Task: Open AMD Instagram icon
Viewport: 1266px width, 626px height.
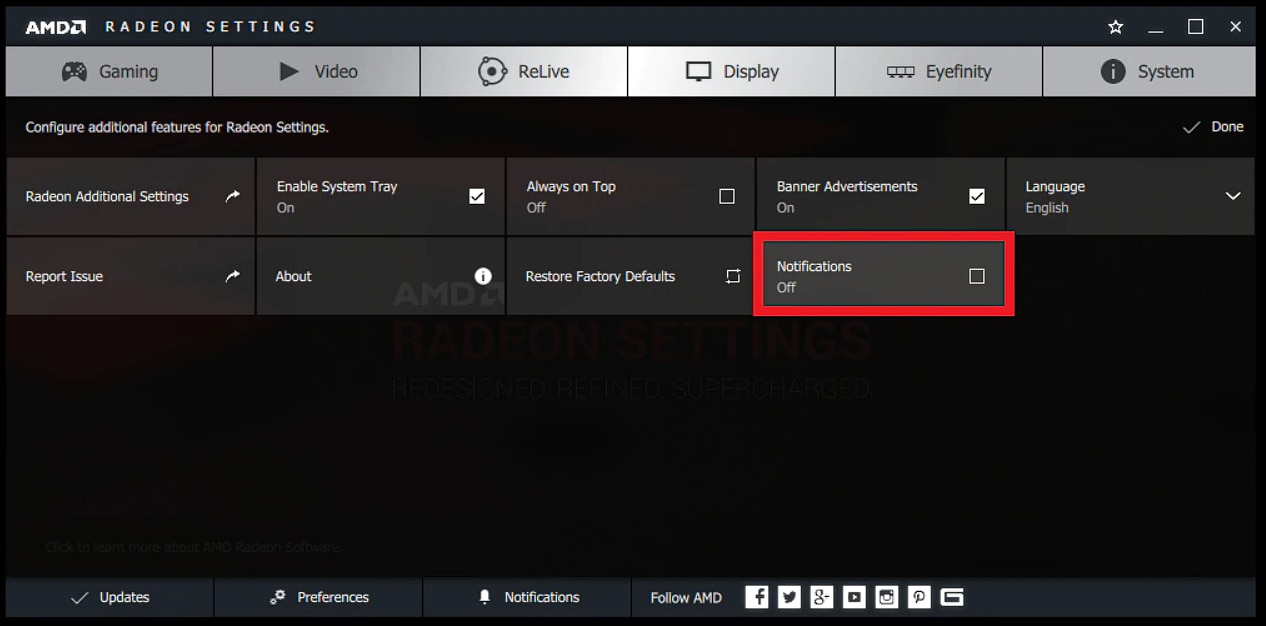Action: coord(887,597)
